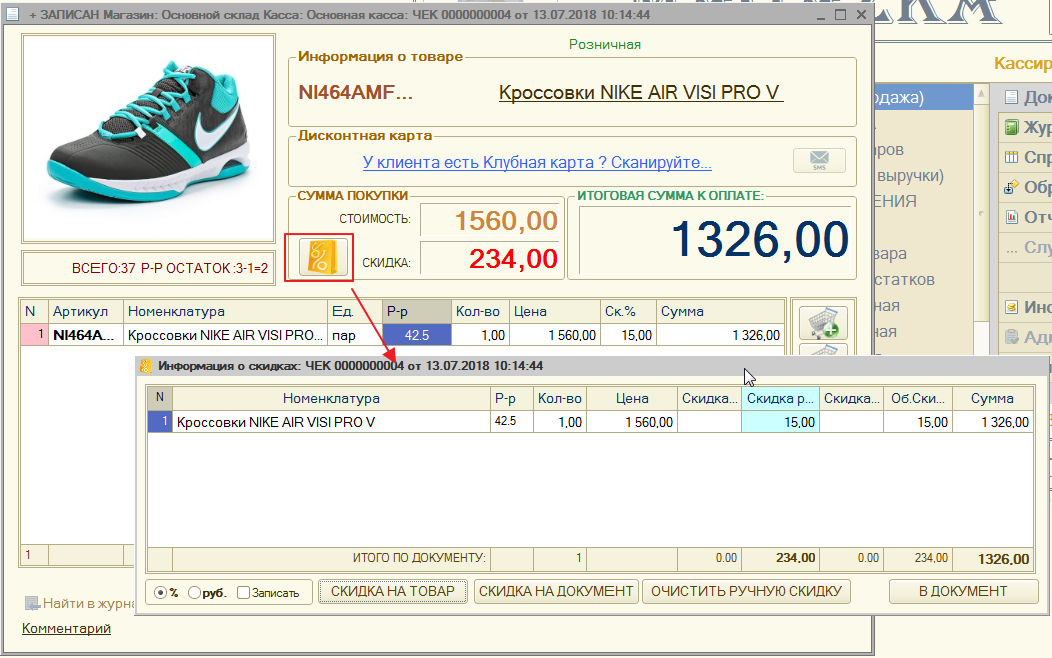
Task: Click 'Ск.%' column header in receipt table
Action: [x=629, y=312]
